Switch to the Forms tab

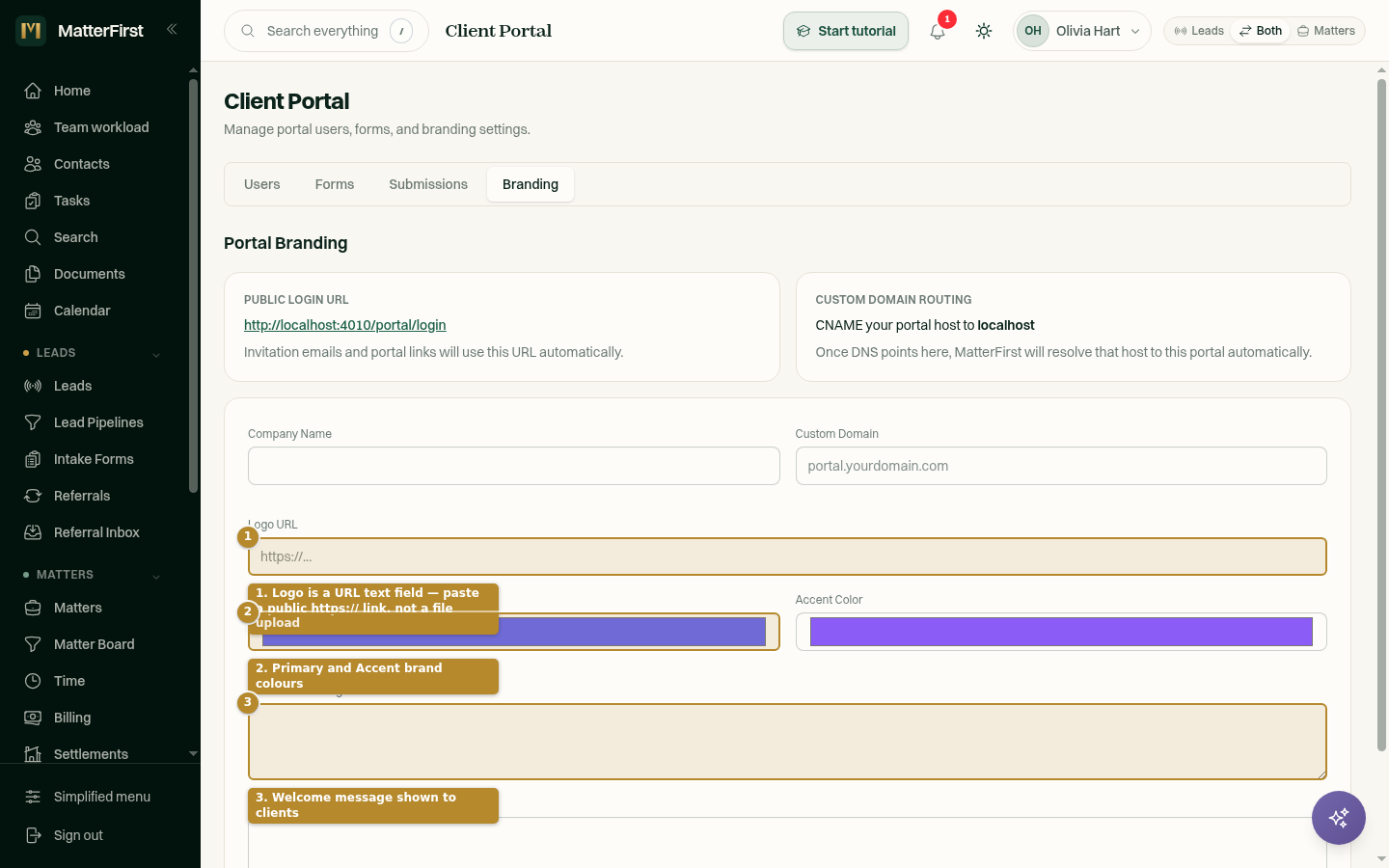tap(335, 184)
